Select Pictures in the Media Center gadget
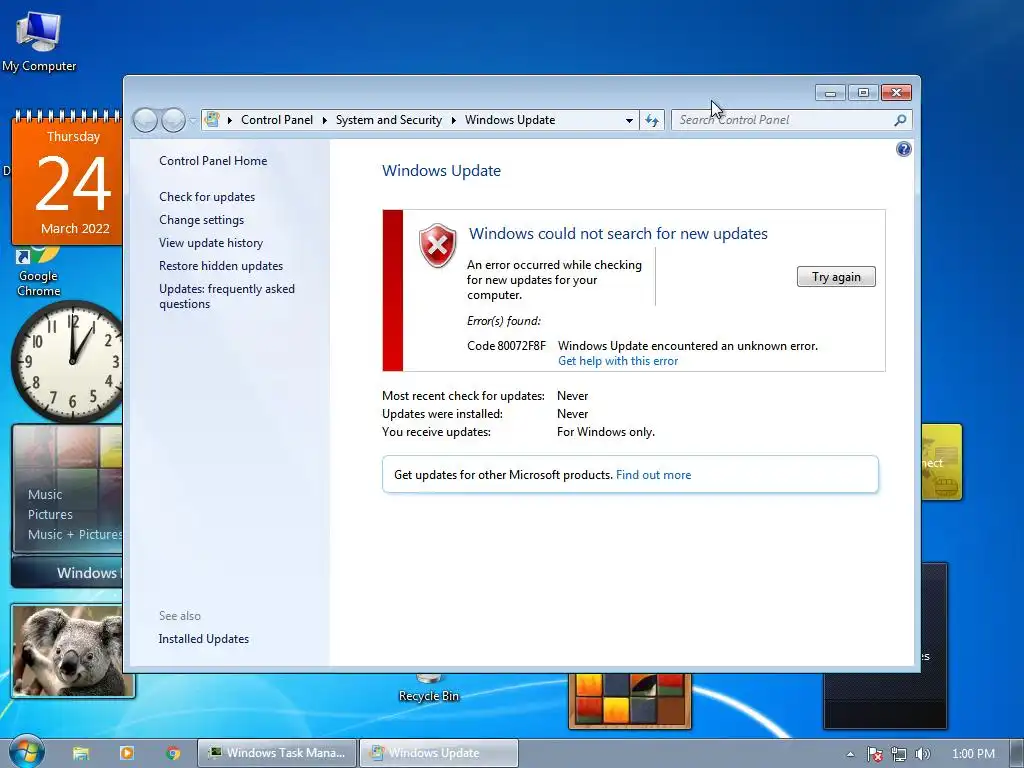 [x=50, y=515]
